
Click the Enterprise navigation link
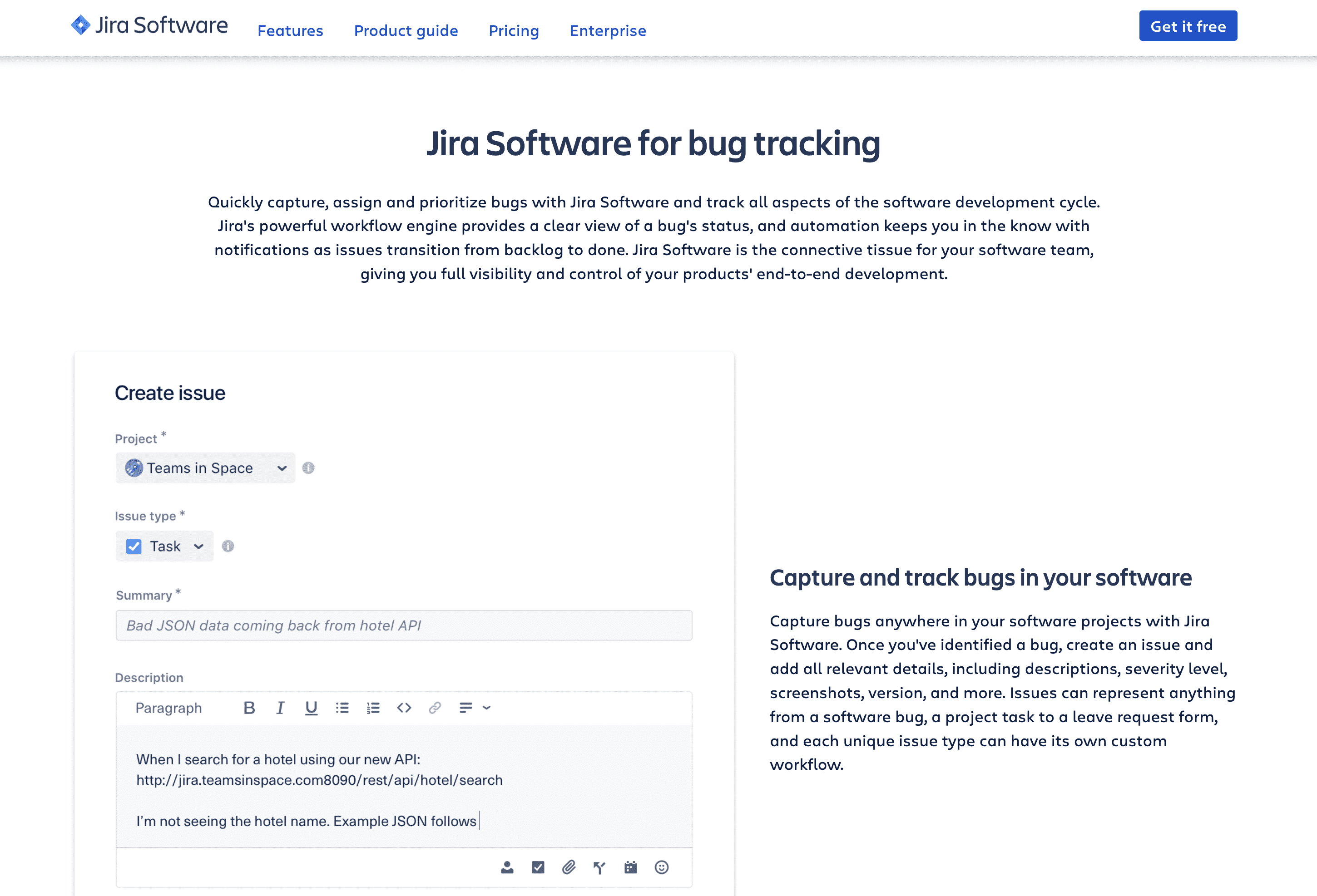click(x=608, y=29)
